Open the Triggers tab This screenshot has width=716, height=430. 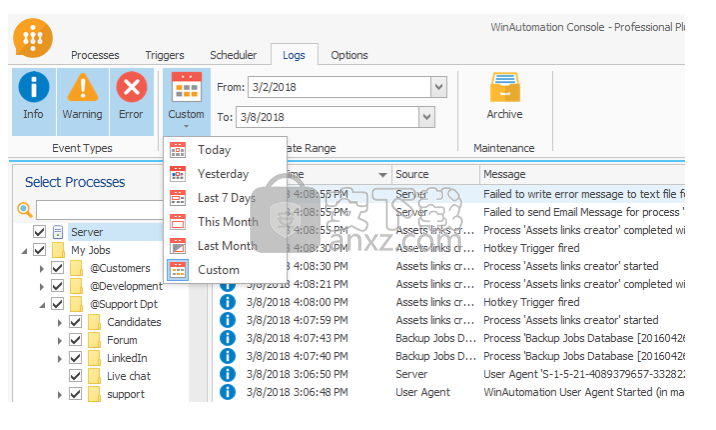(x=165, y=55)
